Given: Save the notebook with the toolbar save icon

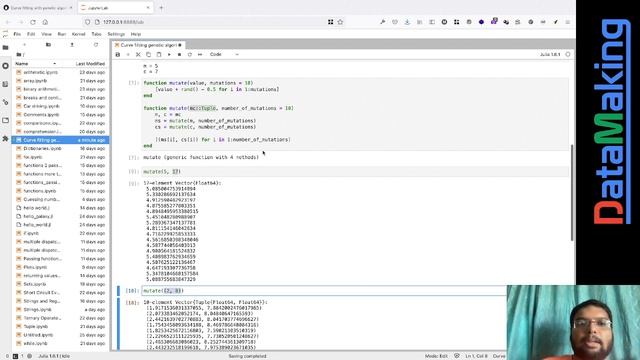Looking at the screenshot, I should 118,54.
